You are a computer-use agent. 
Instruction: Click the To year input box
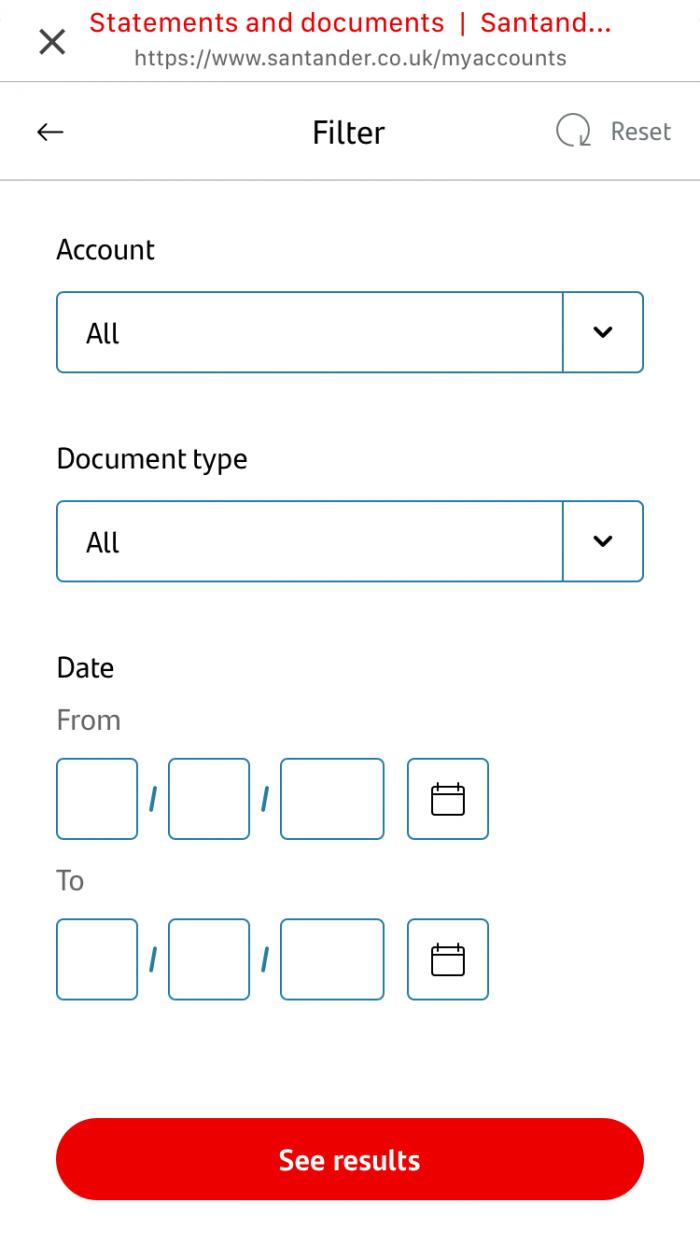[331, 959]
